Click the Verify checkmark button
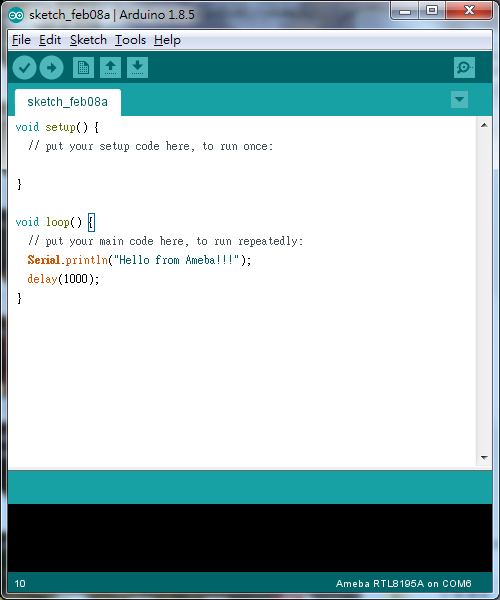The width and height of the screenshot is (500, 600). click(24, 68)
